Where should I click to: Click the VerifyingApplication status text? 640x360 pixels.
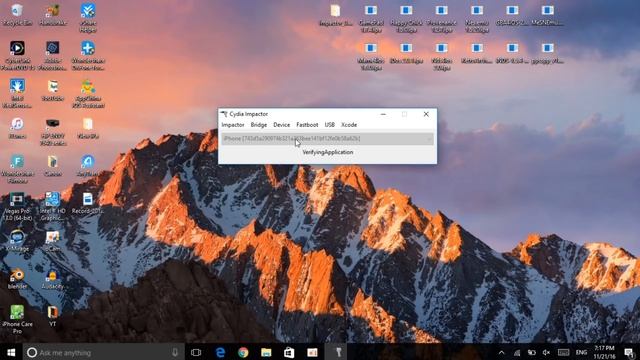click(x=328, y=152)
